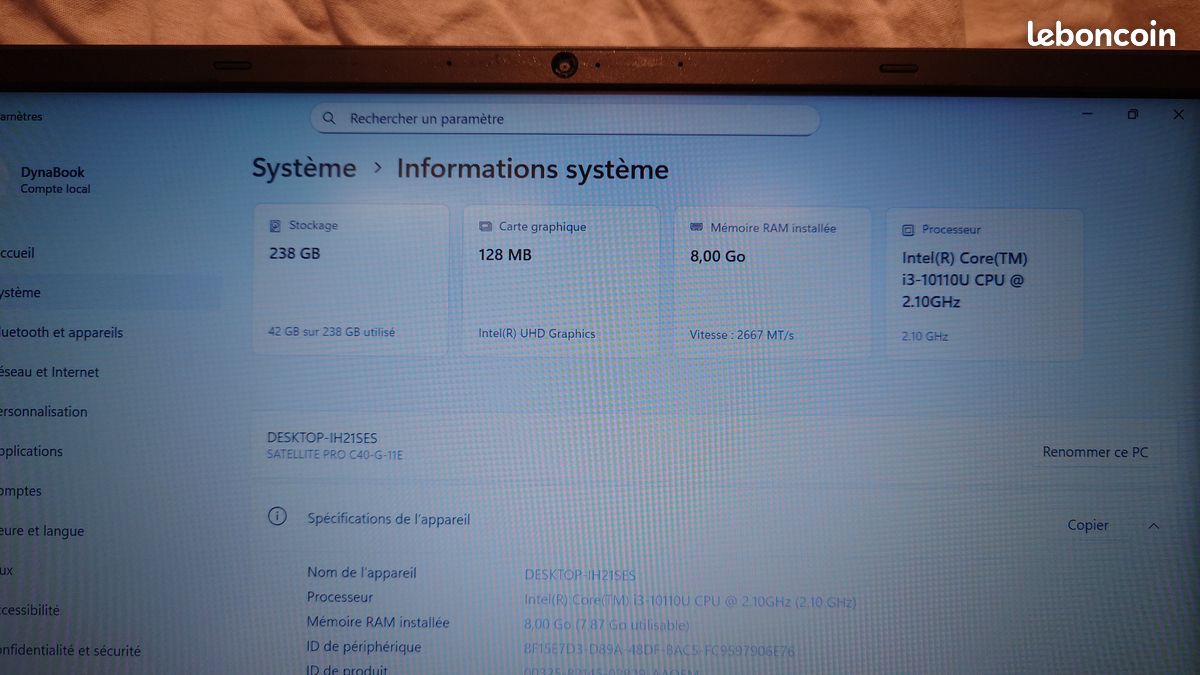Click the DynaBook Compte local profile
Screen dimensions: 1200x675
(x=55, y=180)
